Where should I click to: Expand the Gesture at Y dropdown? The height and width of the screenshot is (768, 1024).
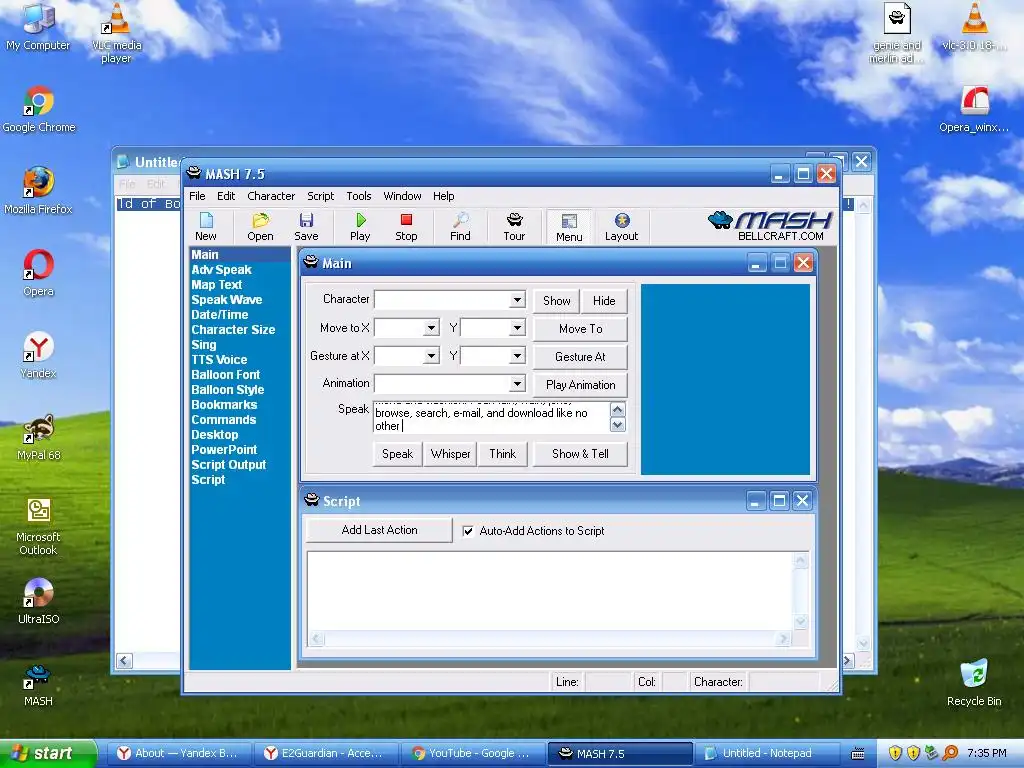coord(517,356)
